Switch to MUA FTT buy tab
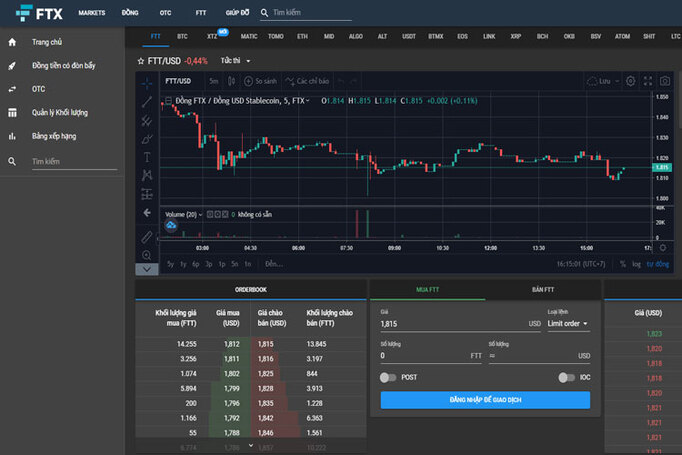The image size is (682, 455). pos(428,290)
